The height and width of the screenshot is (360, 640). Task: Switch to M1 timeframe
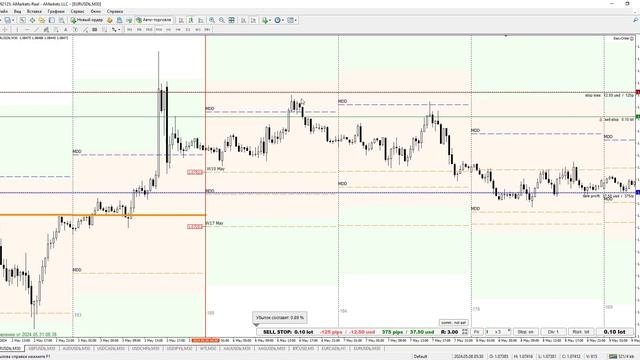[129, 29]
